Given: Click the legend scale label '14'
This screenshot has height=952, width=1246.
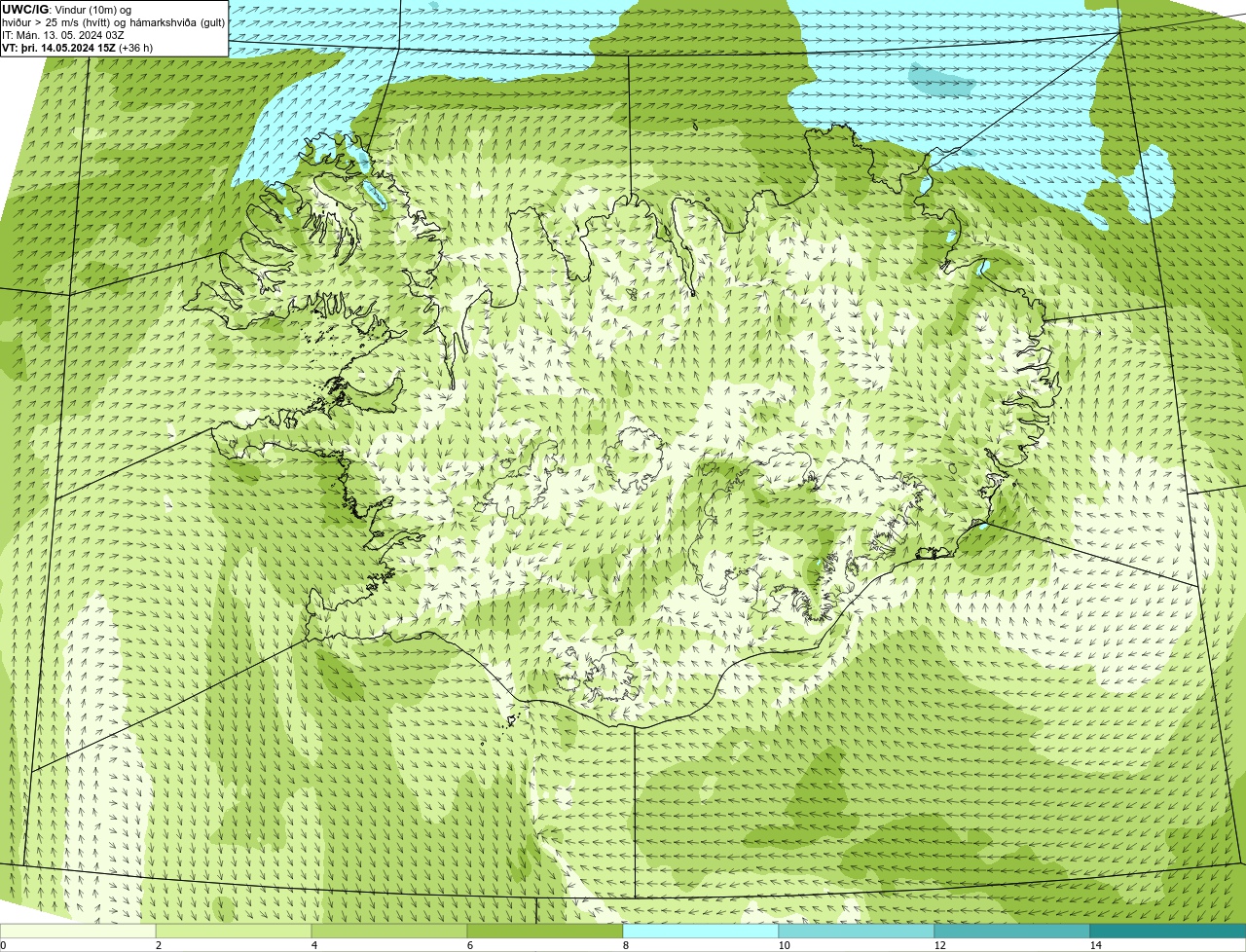Looking at the screenshot, I should 1095,945.
